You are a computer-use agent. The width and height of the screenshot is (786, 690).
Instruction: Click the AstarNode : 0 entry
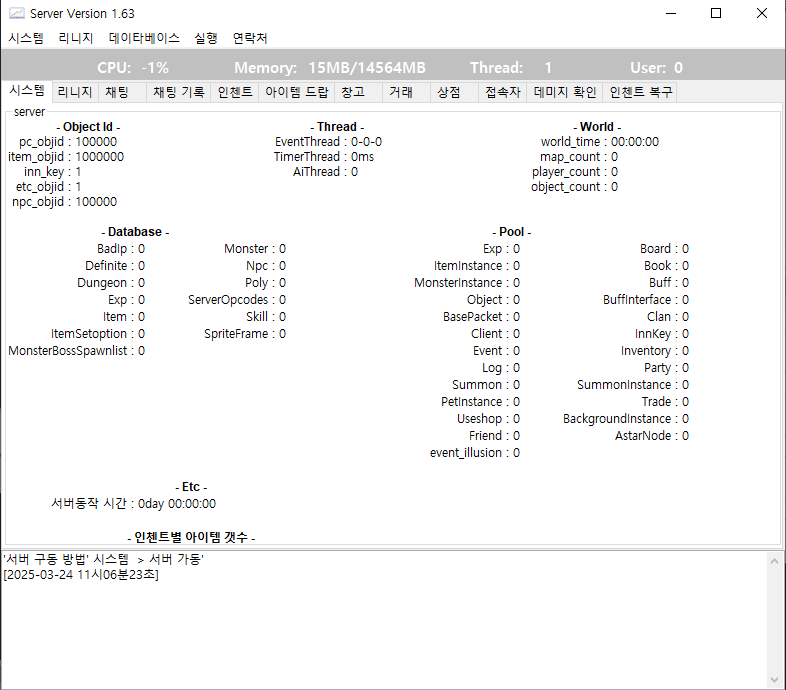pyautogui.click(x=652, y=436)
